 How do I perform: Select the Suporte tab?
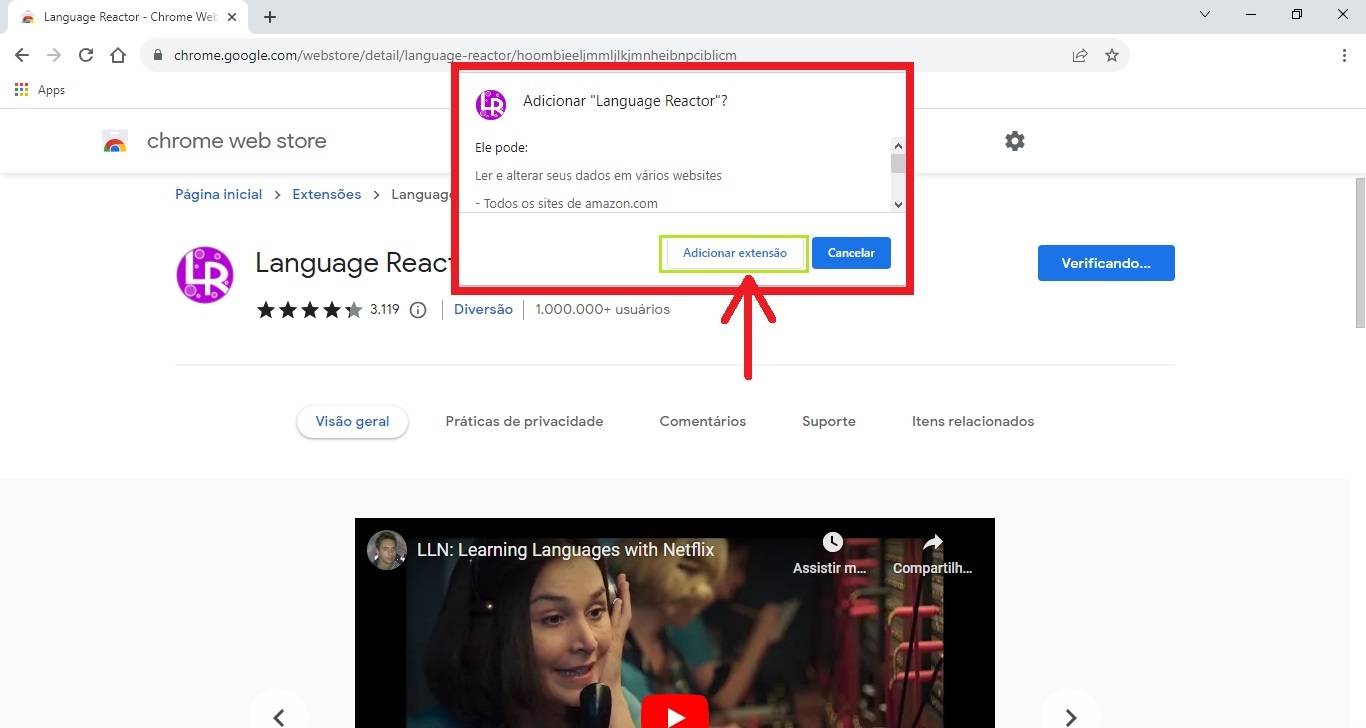pyautogui.click(x=828, y=422)
